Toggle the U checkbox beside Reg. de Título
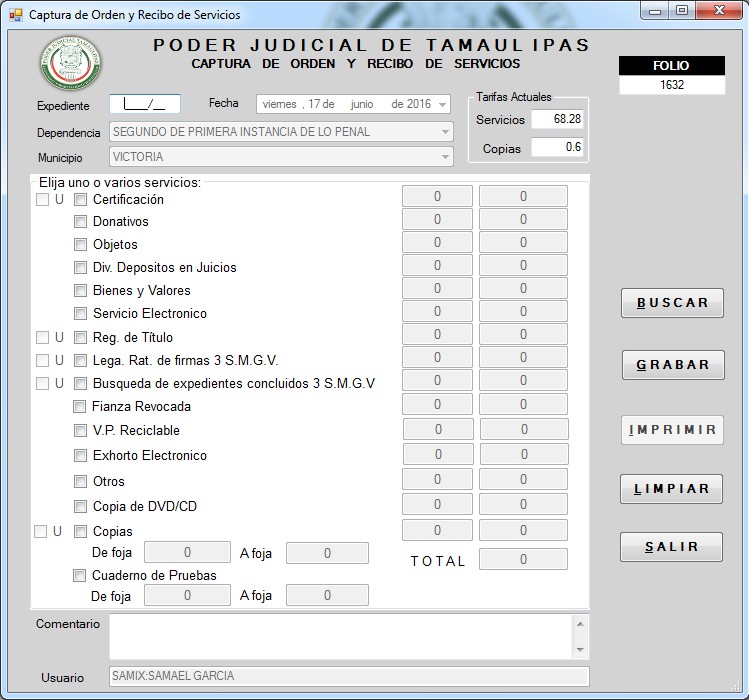The width and height of the screenshot is (749, 700). 43,338
